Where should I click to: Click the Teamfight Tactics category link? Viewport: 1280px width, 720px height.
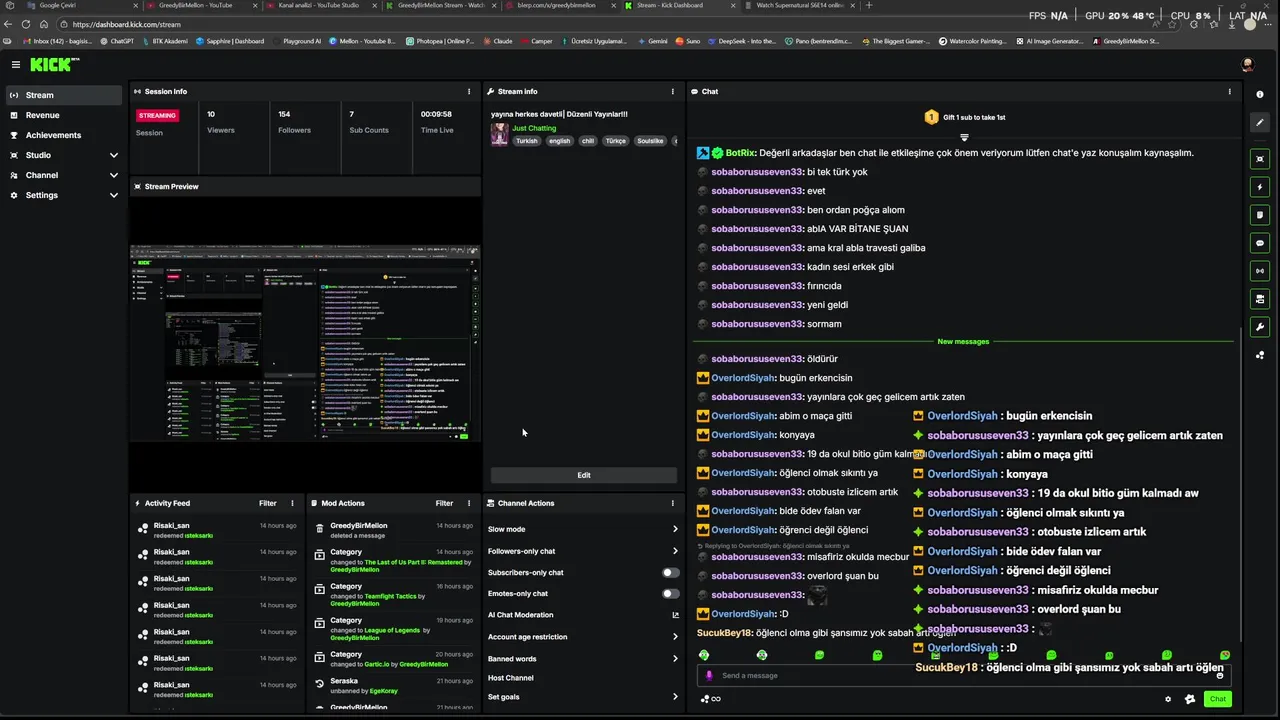[x=391, y=596]
